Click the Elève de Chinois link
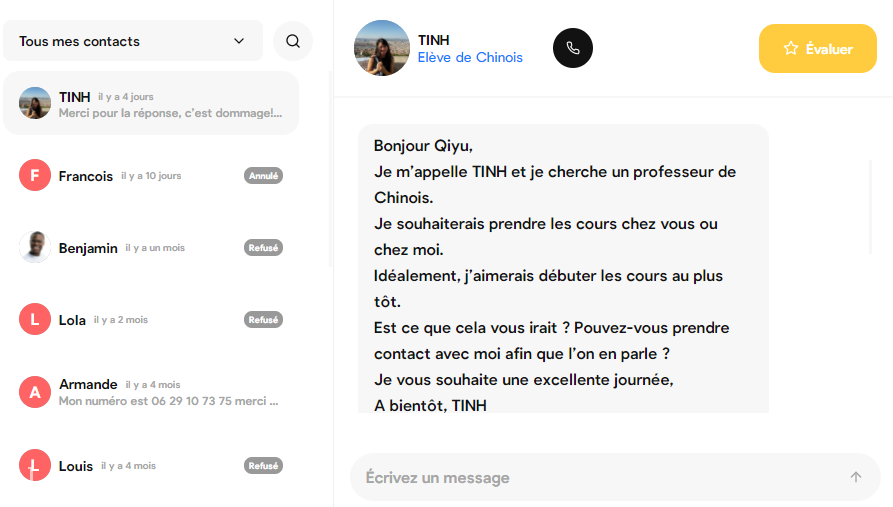The image size is (893, 507). tap(470, 58)
